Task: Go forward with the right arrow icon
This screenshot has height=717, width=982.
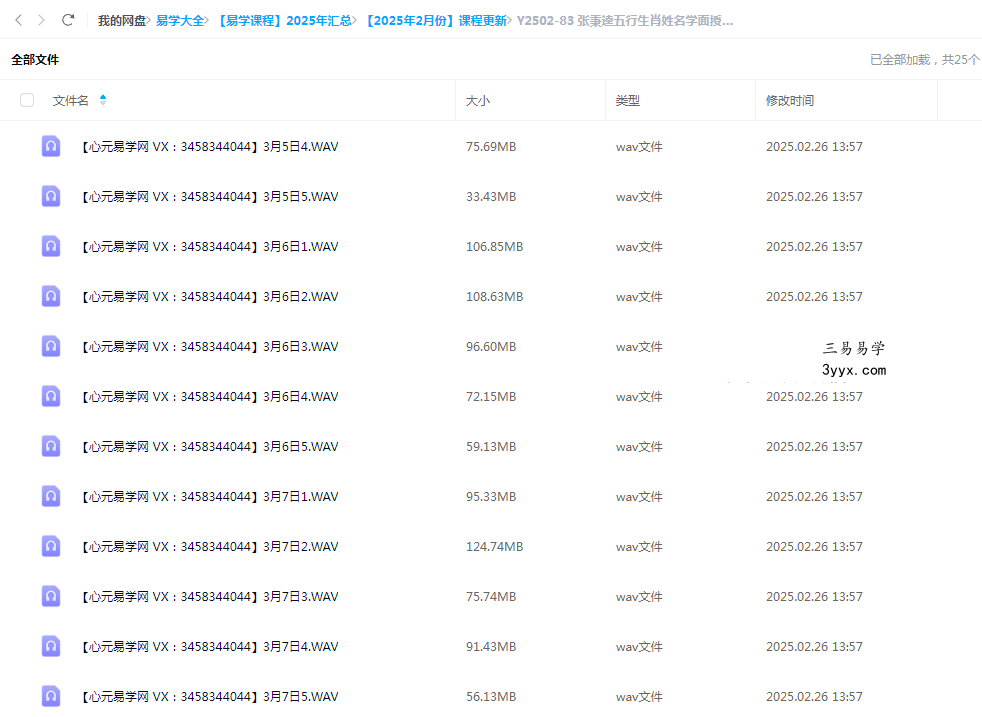Action: pyautogui.click(x=41, y=20)
